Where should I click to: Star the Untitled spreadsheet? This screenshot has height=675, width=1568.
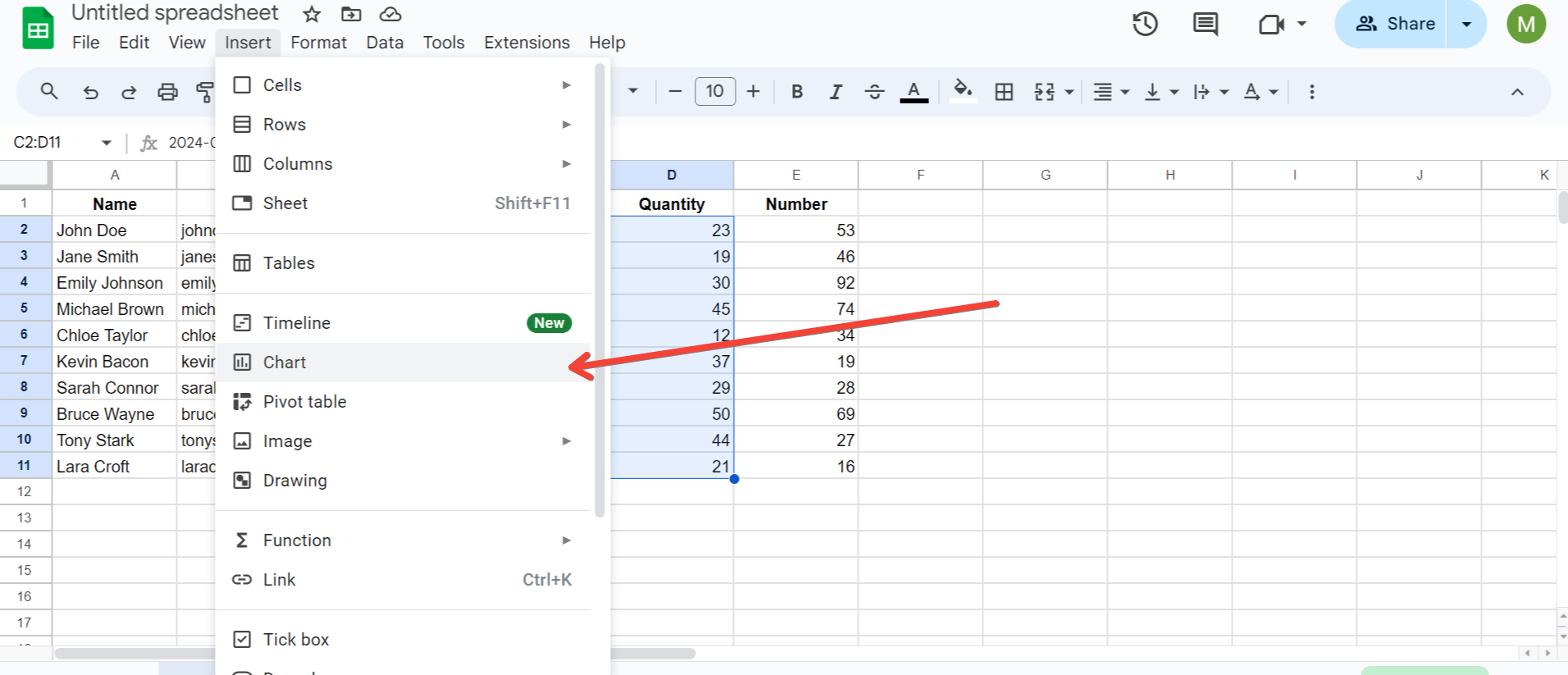tap(312, 14)
